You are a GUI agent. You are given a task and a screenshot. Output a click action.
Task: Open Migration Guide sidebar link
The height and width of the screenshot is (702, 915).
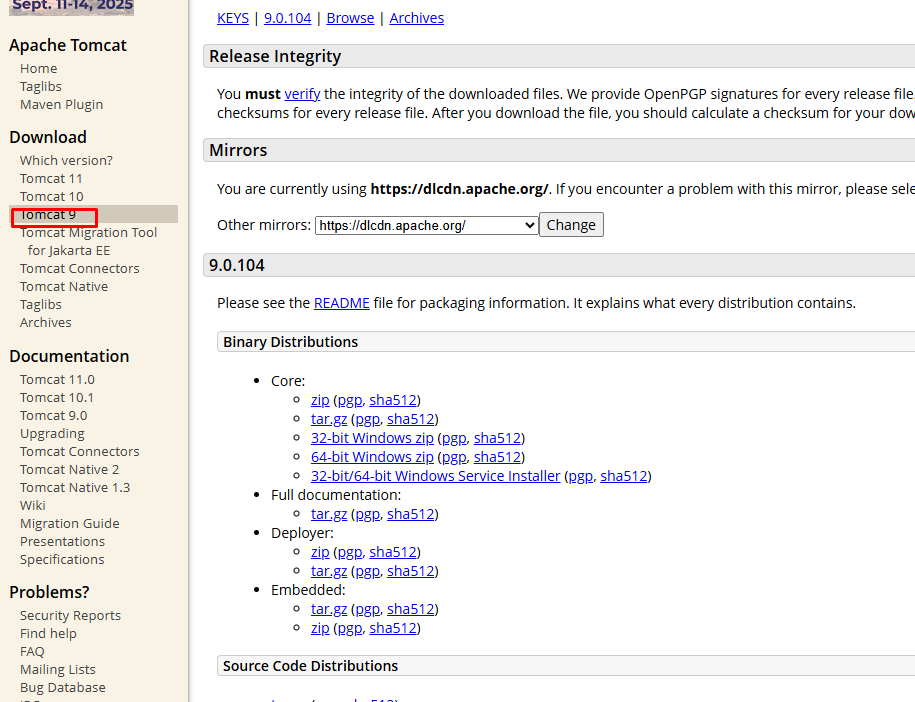click(x=69, y=524)
